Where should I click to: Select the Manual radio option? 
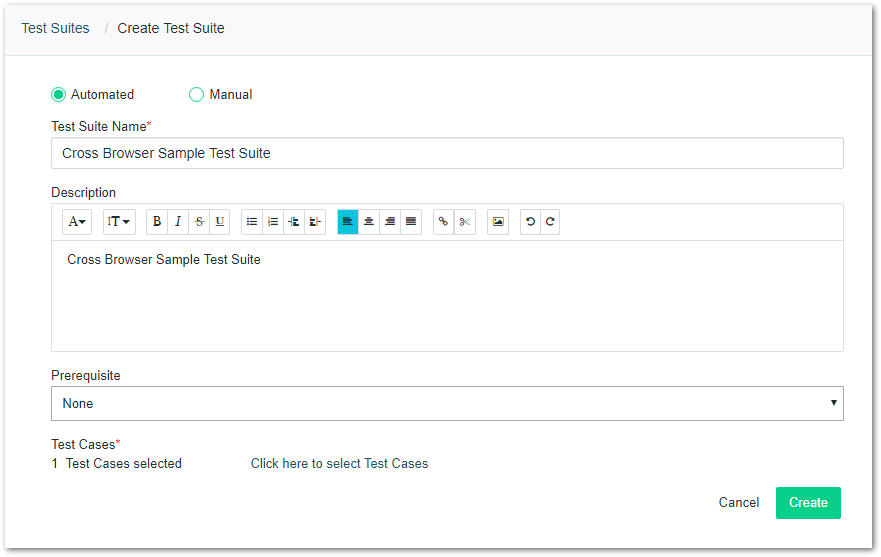coord(196,95)
